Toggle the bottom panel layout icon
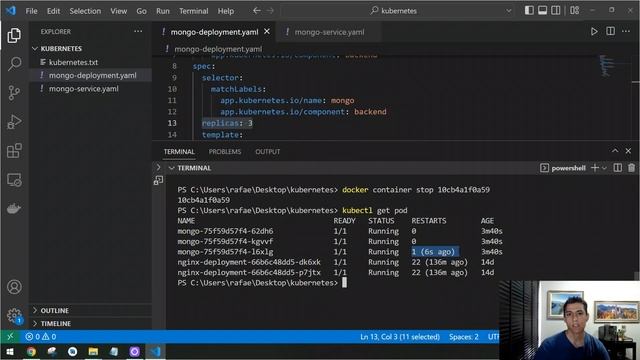Viewport: 640px width, 360px height. pos(542,11)
